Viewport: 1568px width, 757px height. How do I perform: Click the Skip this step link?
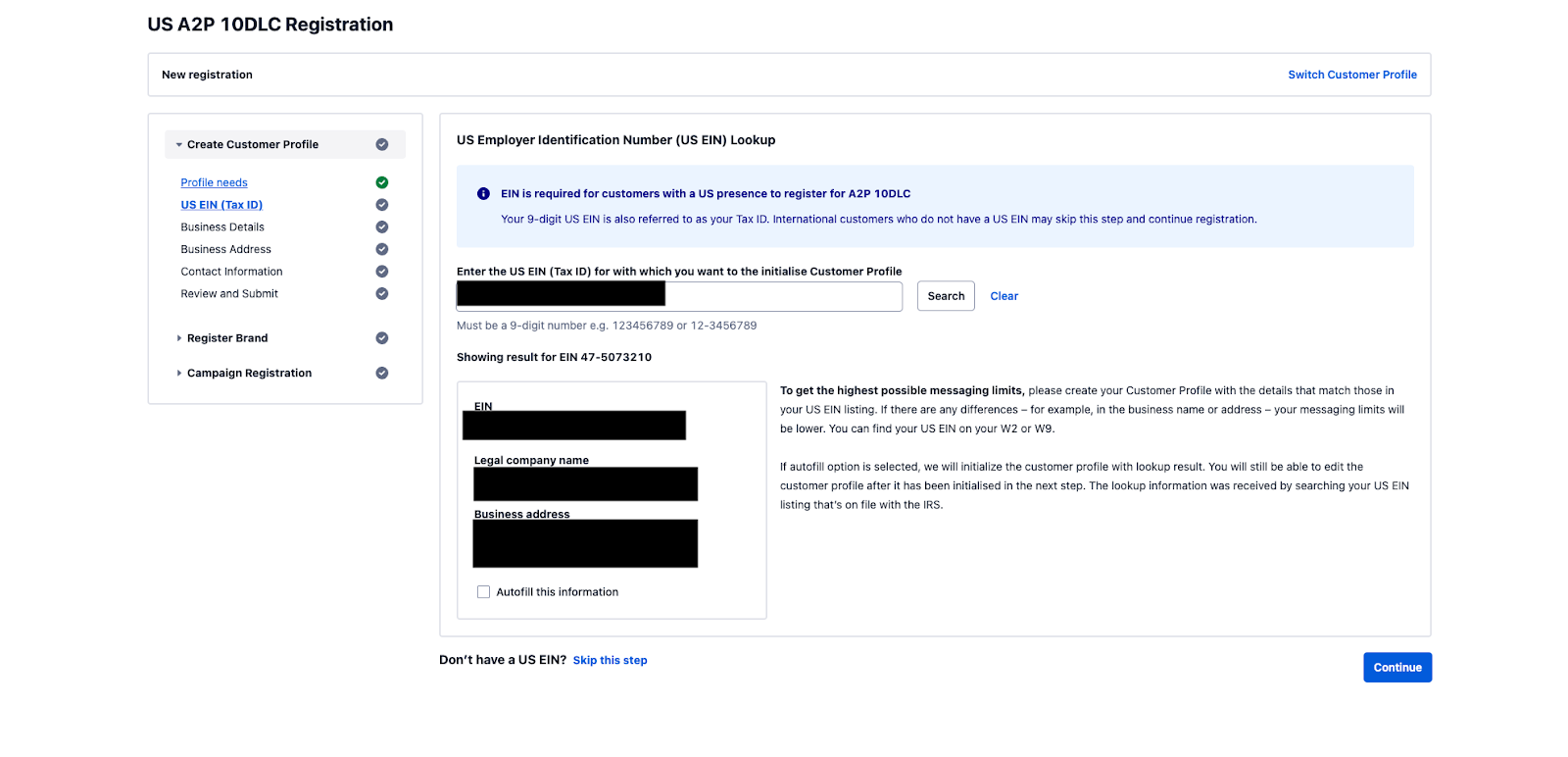pyautogui.click(x=610, y=661)
